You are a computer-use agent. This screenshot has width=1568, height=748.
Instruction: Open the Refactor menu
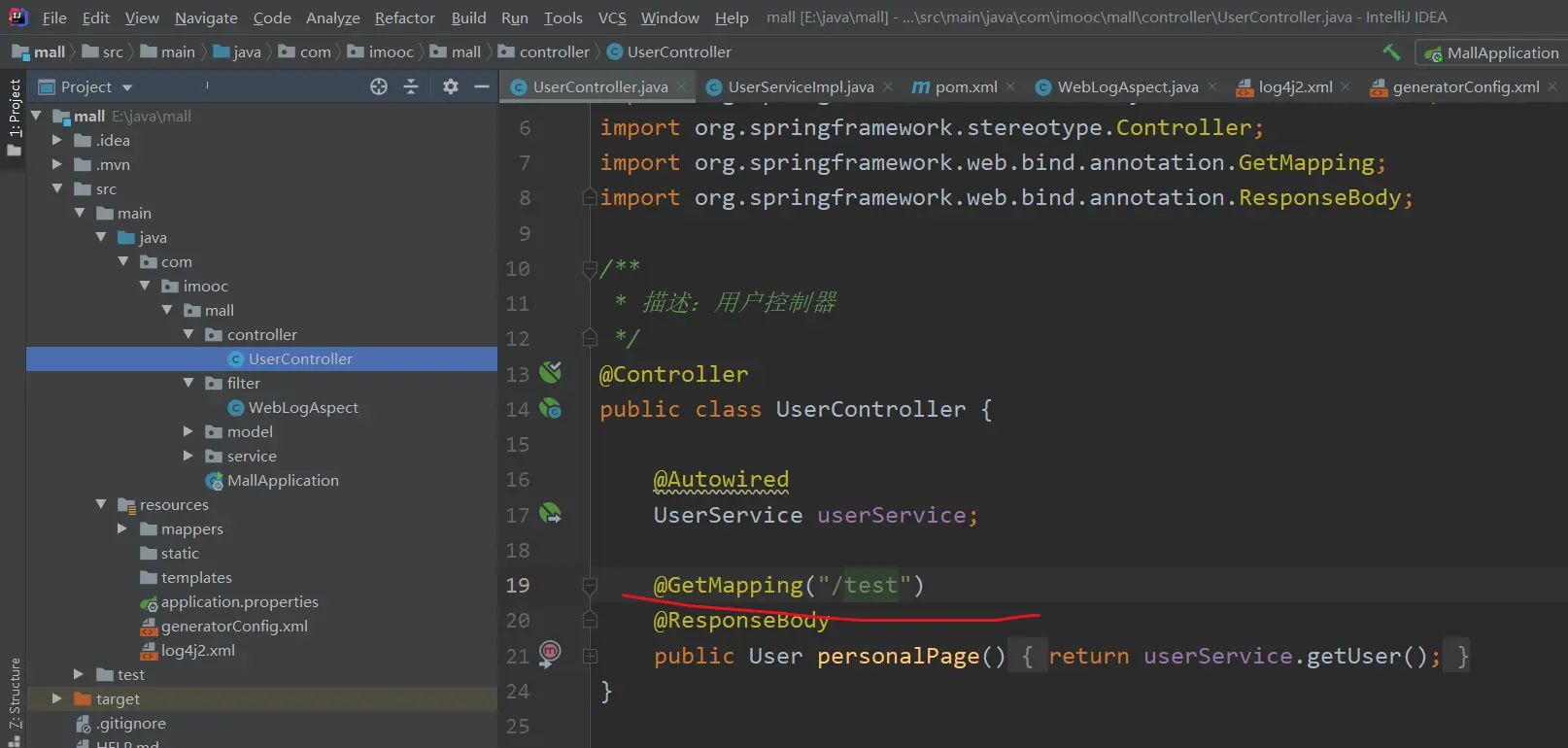tap(404, 17)
